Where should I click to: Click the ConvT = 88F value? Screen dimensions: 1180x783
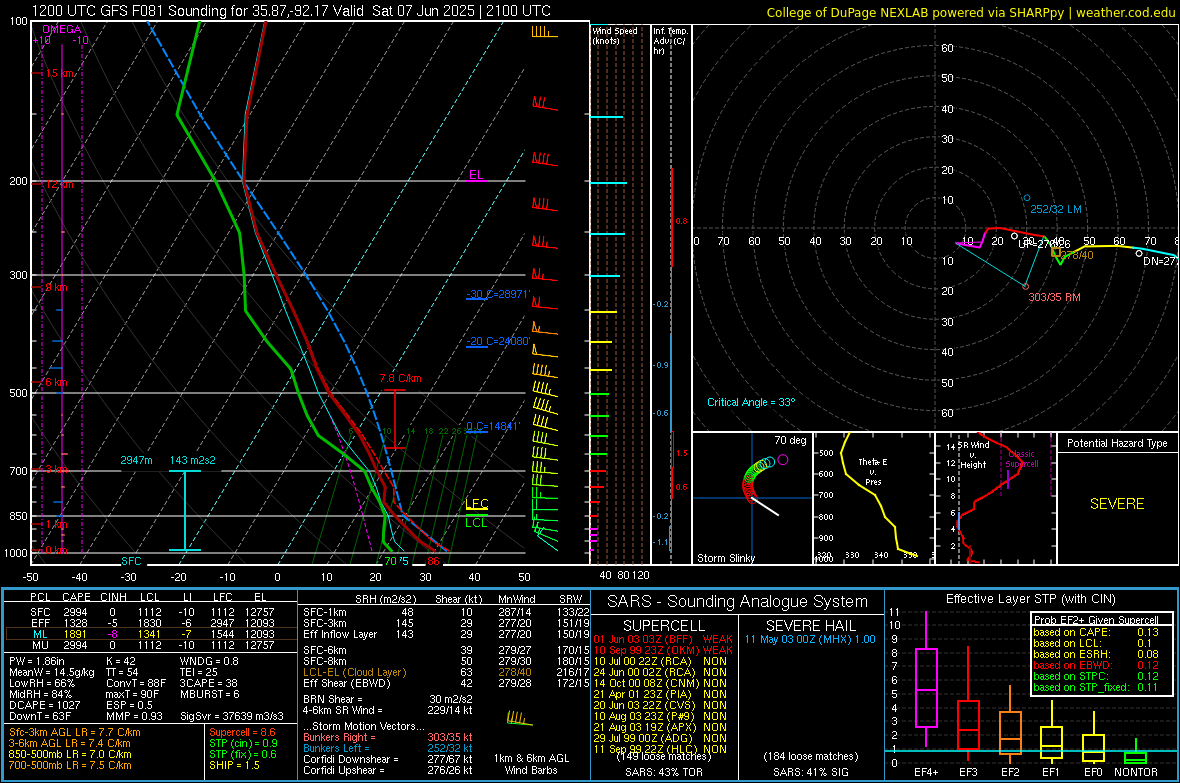click(x=135, y=683)
